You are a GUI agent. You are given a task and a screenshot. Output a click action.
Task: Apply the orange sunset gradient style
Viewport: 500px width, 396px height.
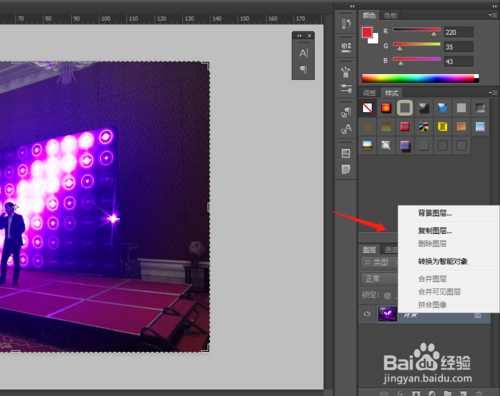click(x=461, y=126)
